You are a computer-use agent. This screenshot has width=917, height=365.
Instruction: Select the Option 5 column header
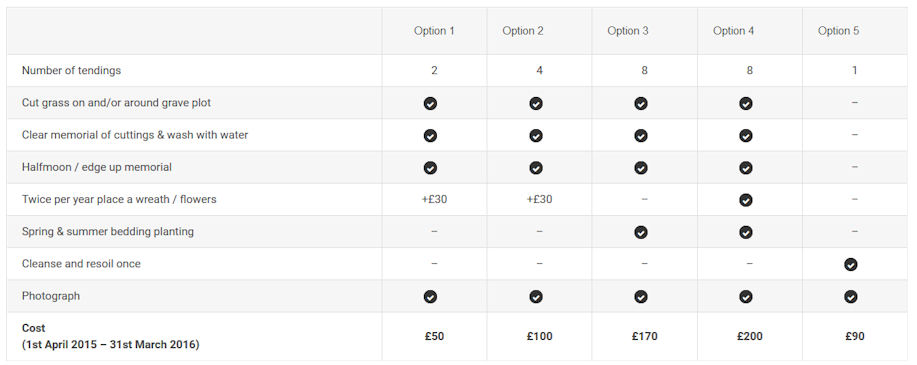click(x=838, y=31)
